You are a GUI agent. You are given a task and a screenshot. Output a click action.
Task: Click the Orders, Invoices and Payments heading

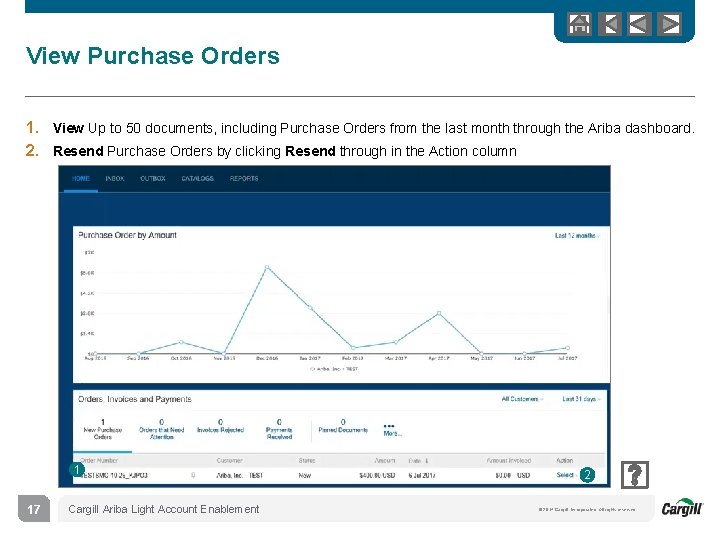point(135,399)
